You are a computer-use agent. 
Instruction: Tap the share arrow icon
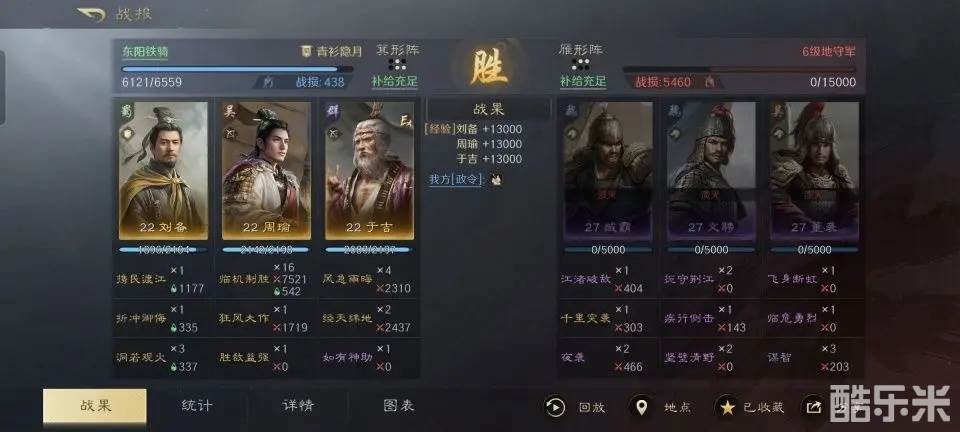click(813, 407)
